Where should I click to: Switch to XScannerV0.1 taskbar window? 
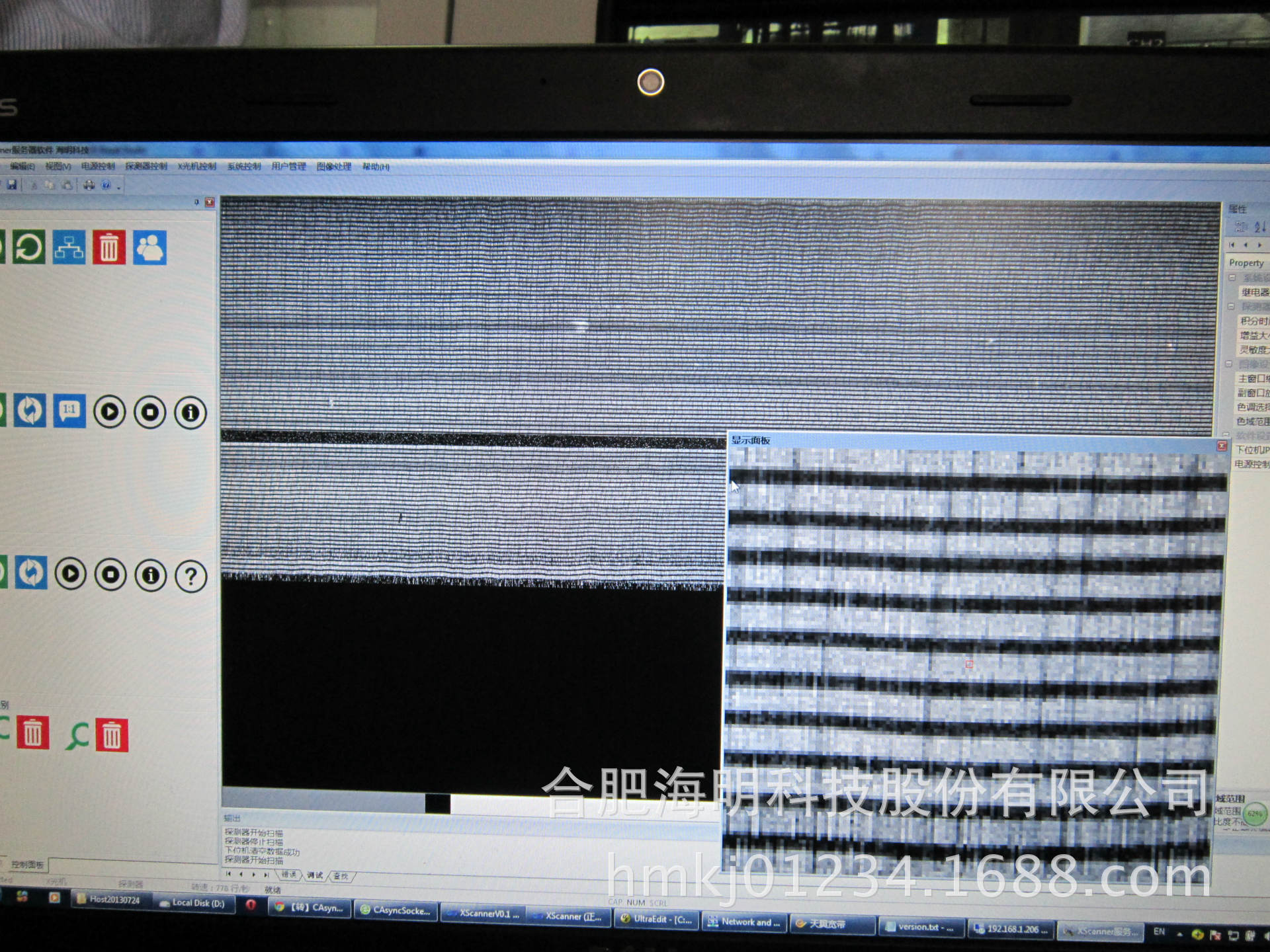(484, 914)
